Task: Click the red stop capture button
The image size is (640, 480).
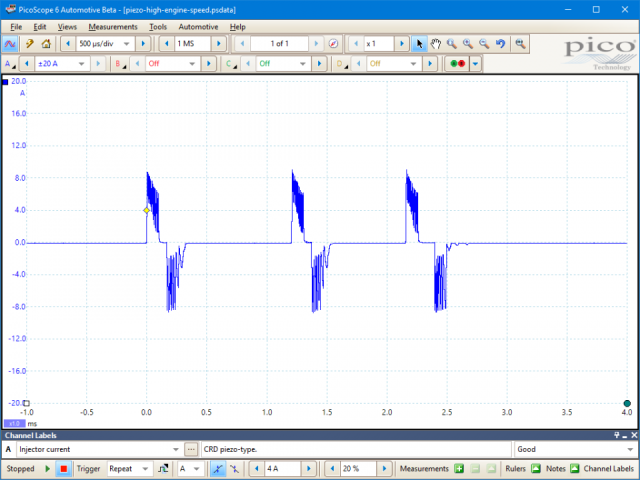Action: 63,468
